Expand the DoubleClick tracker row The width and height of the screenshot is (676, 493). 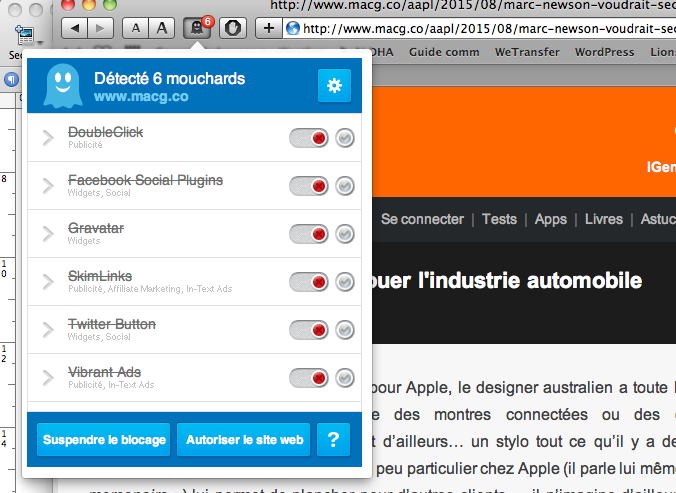click(x=48, y=138)
